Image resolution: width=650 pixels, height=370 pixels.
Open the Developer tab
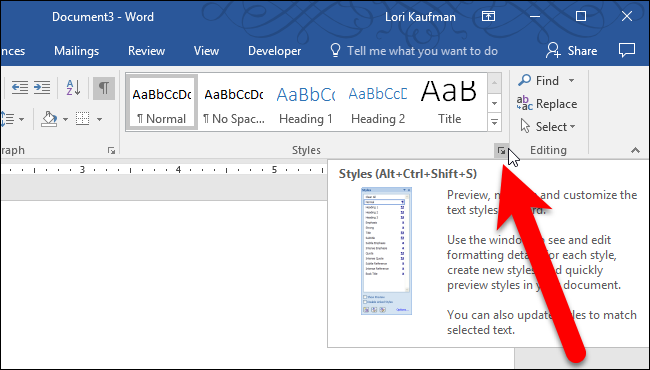pyautogui.click(x=274, y=51)
